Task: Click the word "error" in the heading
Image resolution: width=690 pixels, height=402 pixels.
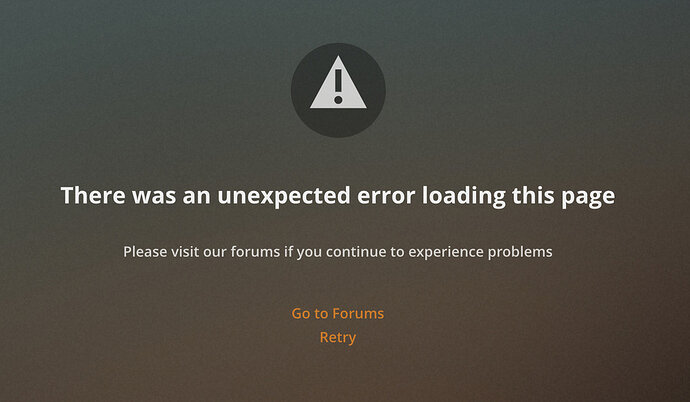Action: coord(386,197)
